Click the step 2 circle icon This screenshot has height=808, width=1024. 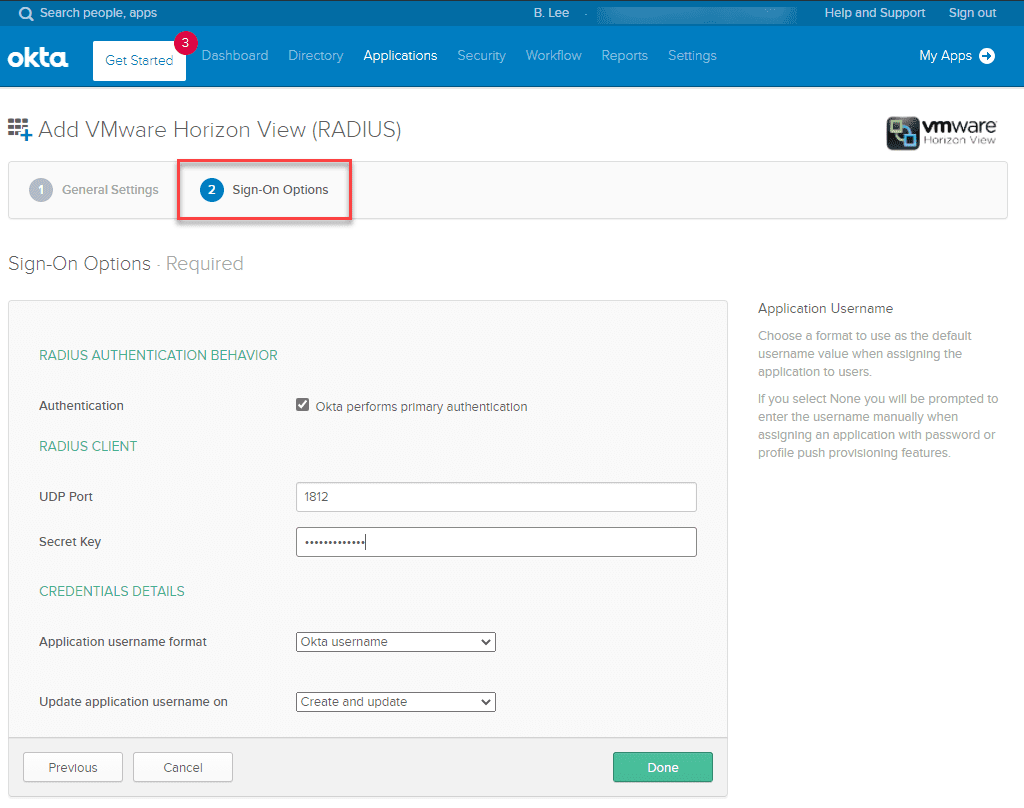tap(212, 190)
